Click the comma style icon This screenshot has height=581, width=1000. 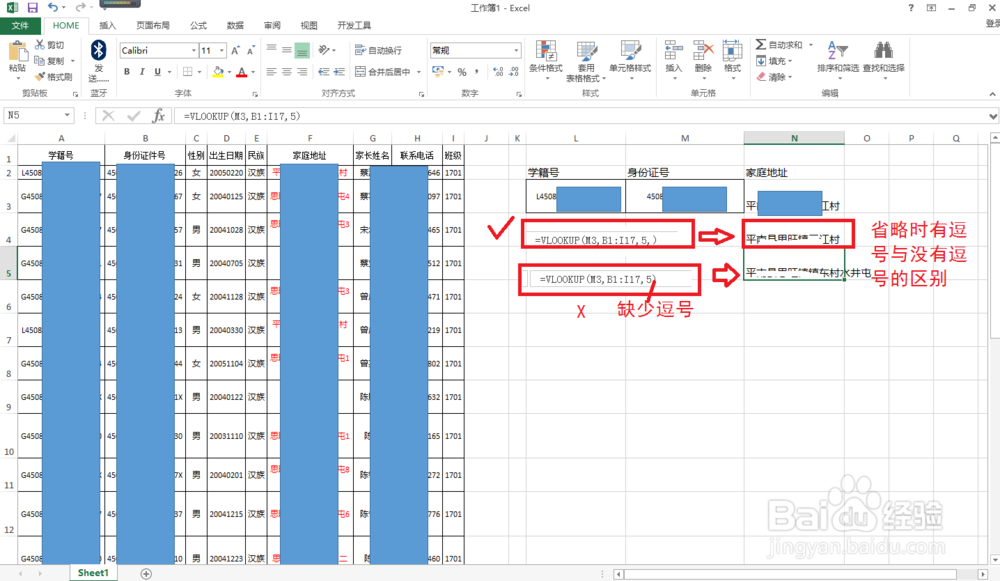(476, 71)
